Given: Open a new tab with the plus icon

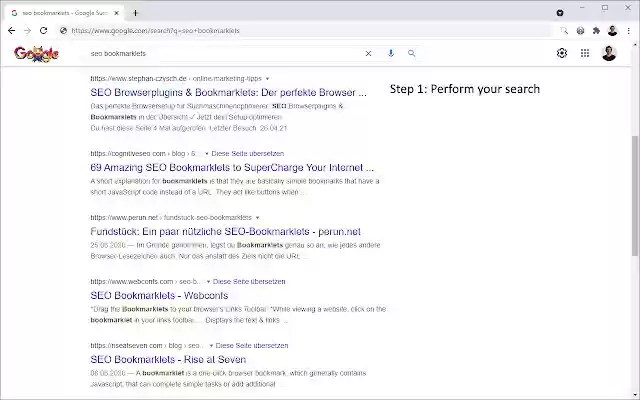Looking at the screenshot, I should (136, 13).
